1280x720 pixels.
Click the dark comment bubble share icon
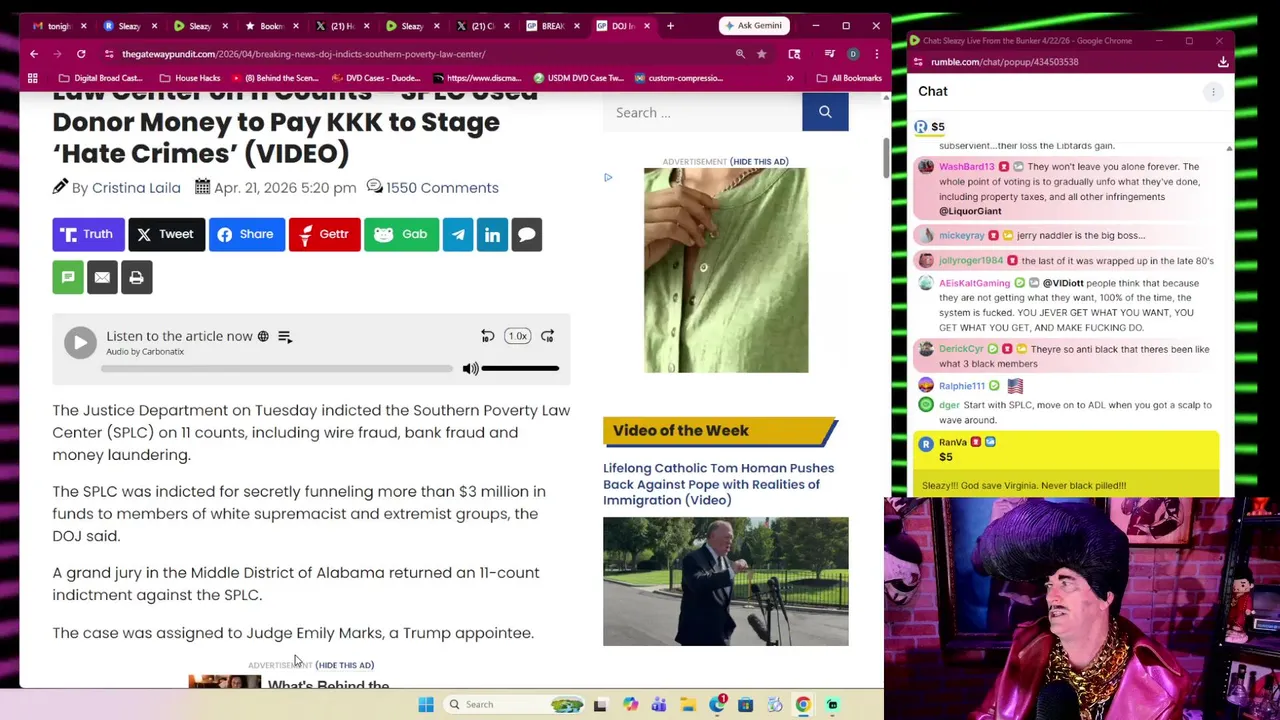(x=526, y=234)
